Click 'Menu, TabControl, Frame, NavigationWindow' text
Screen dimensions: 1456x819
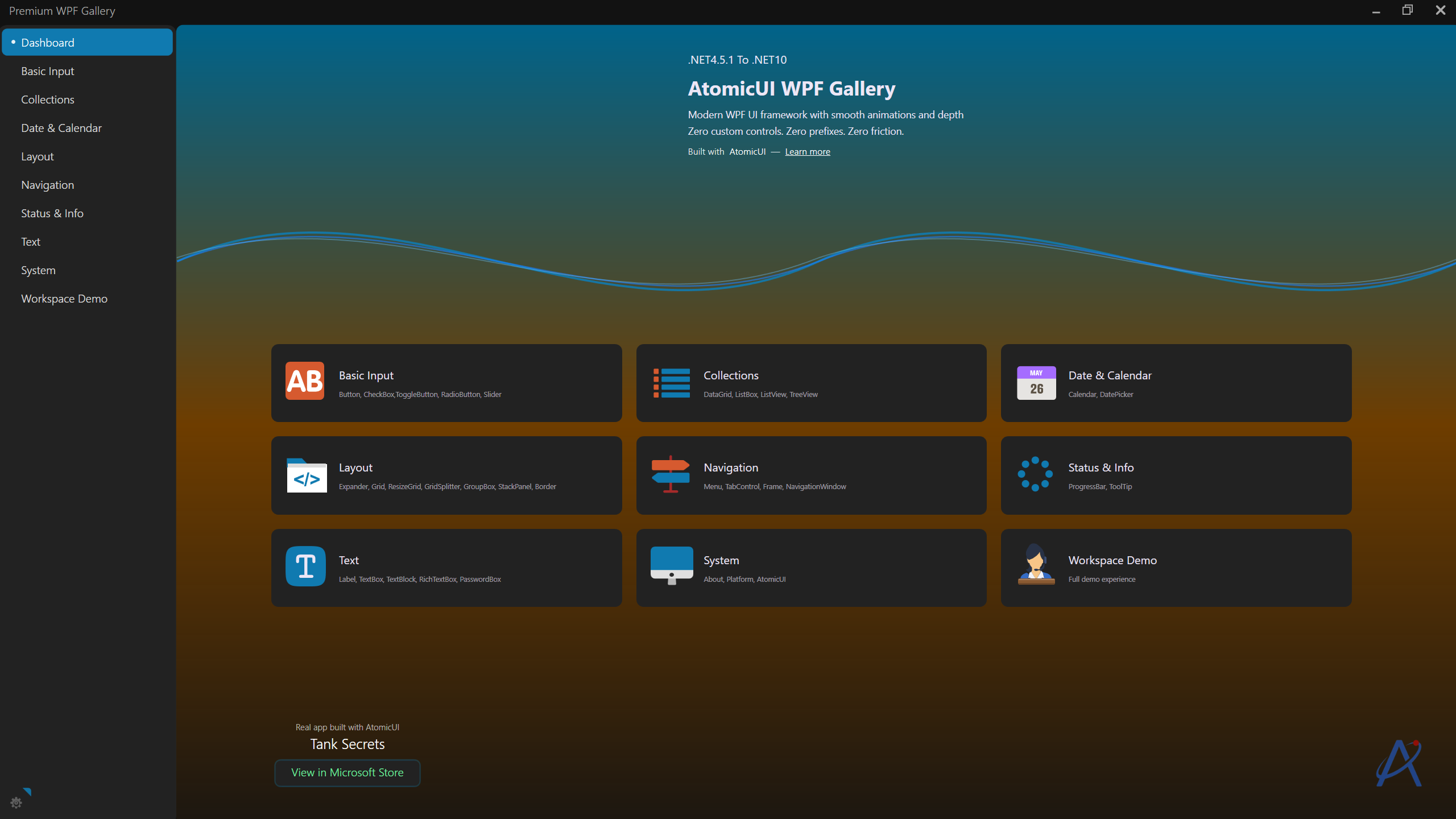click(775, 487)
